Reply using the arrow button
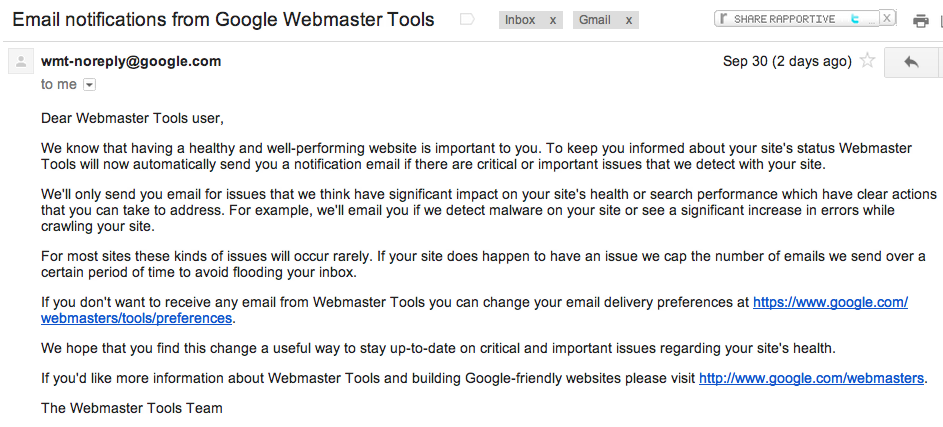Image resolution: width=943 pixels, height=427 pixels. (912, 61)
